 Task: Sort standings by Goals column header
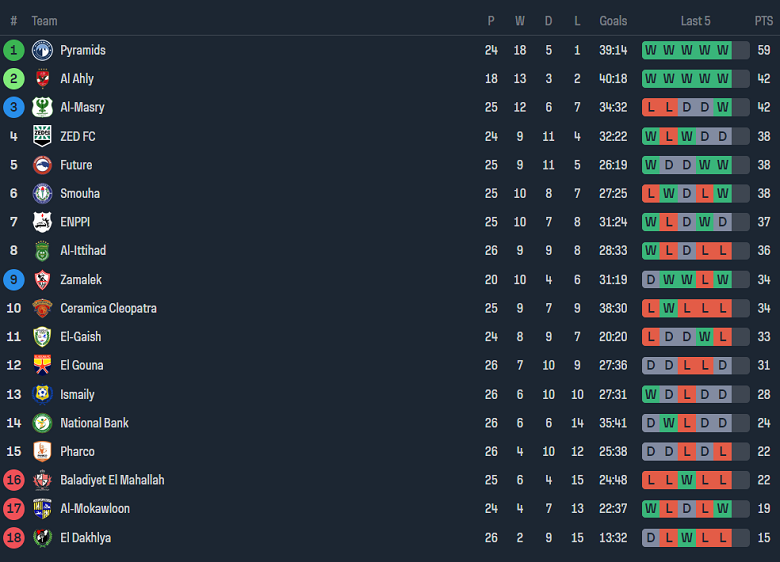tap(613, 21)
